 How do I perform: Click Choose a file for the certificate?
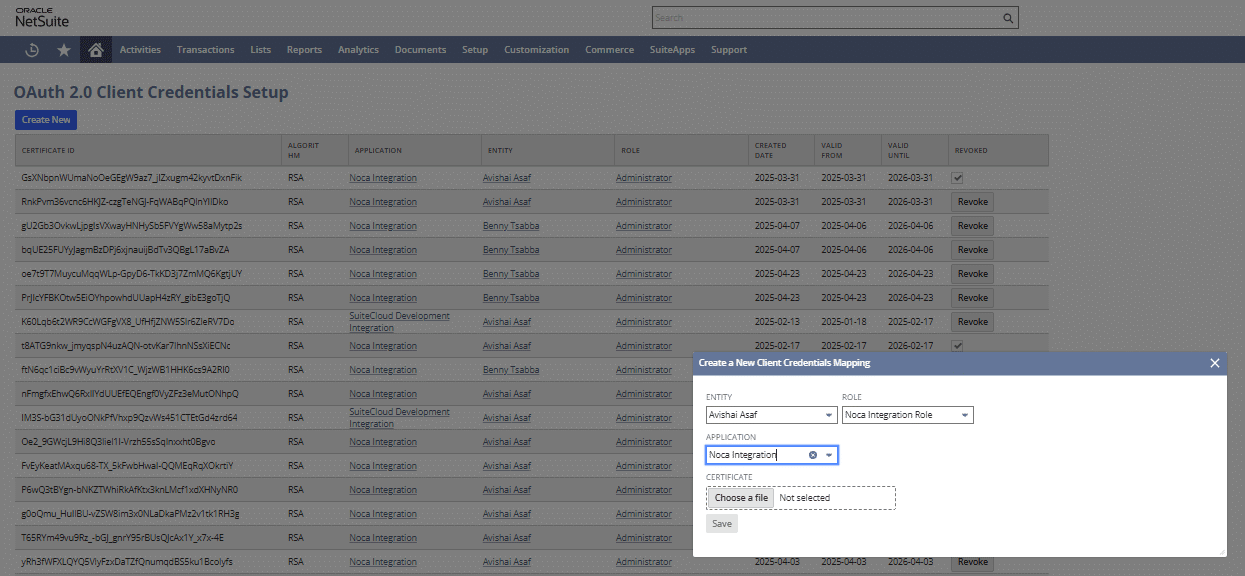point(741,498)
